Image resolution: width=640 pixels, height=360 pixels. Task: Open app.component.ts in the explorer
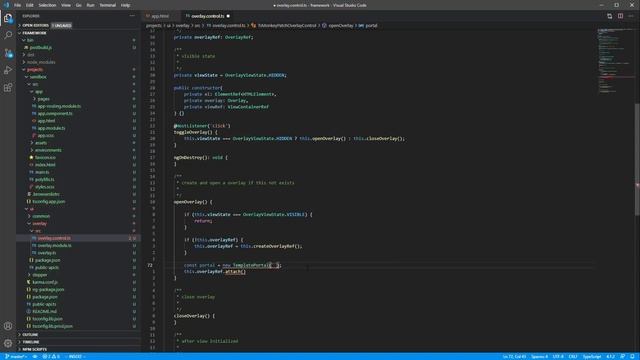(55, 113)
